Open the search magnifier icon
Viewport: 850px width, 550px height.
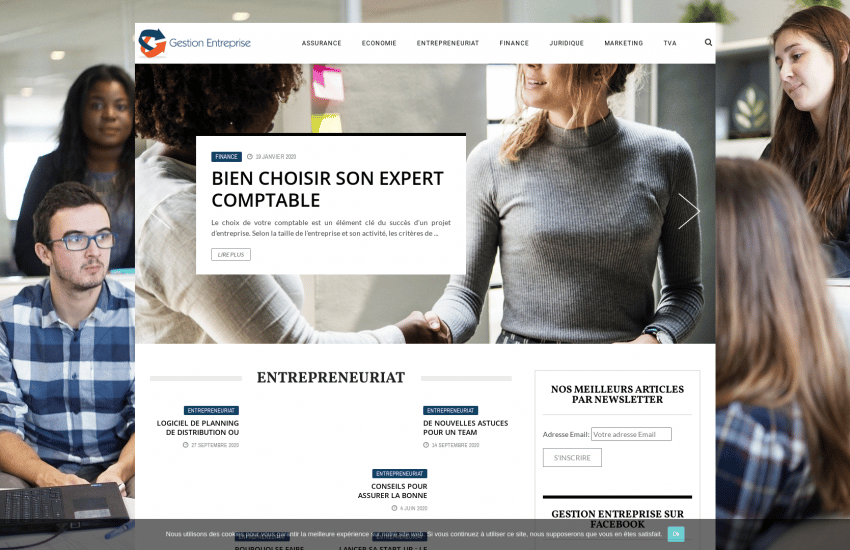tap(708, 42)
